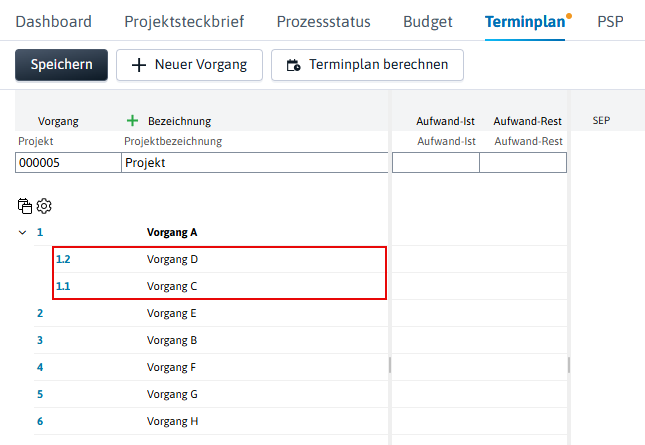Screen dimensions: 645x445
Task: Click the calendar icon in Terminplan berechnen
Action: point(293,65)
